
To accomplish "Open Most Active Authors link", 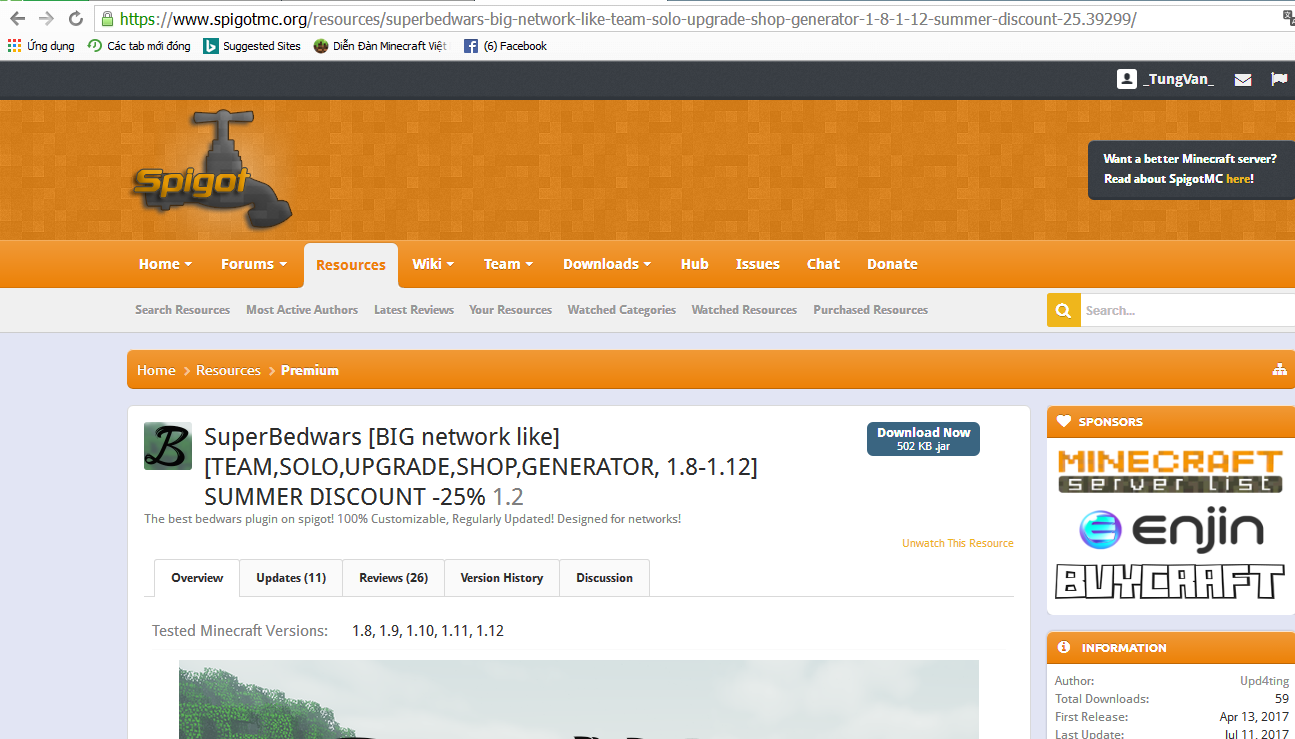I will 302,310.
